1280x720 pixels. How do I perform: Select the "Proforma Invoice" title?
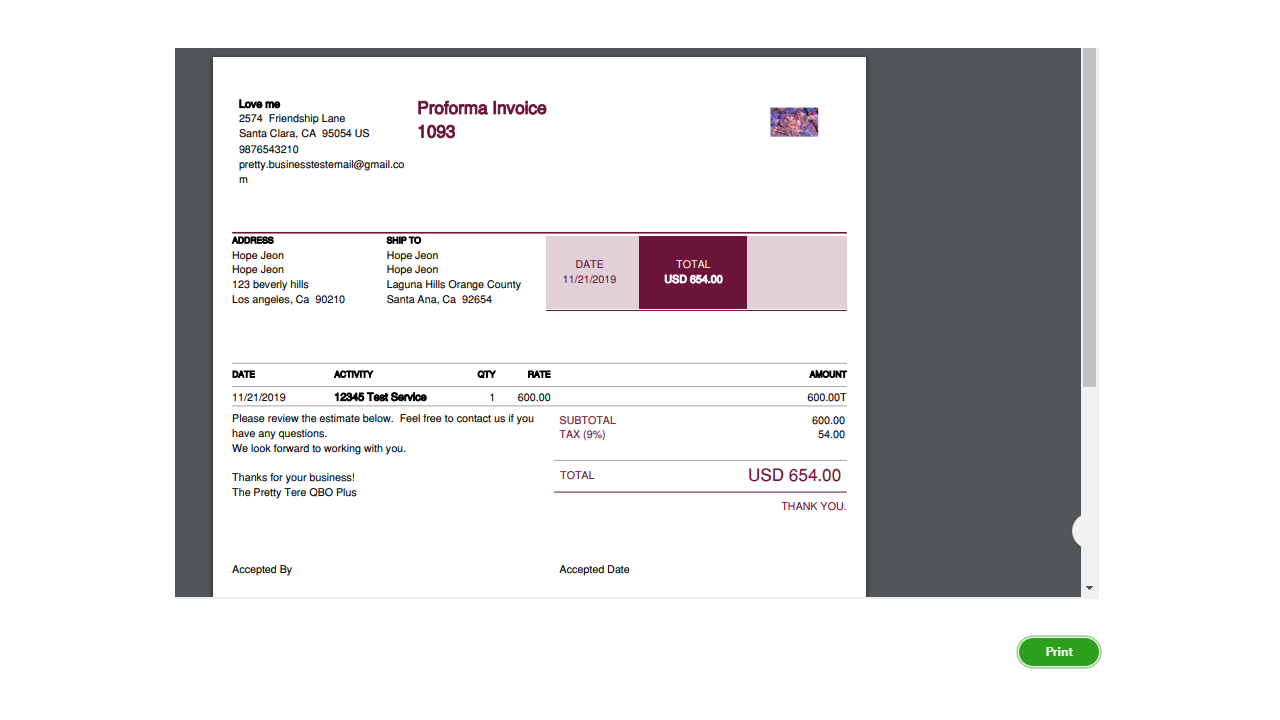482,108
